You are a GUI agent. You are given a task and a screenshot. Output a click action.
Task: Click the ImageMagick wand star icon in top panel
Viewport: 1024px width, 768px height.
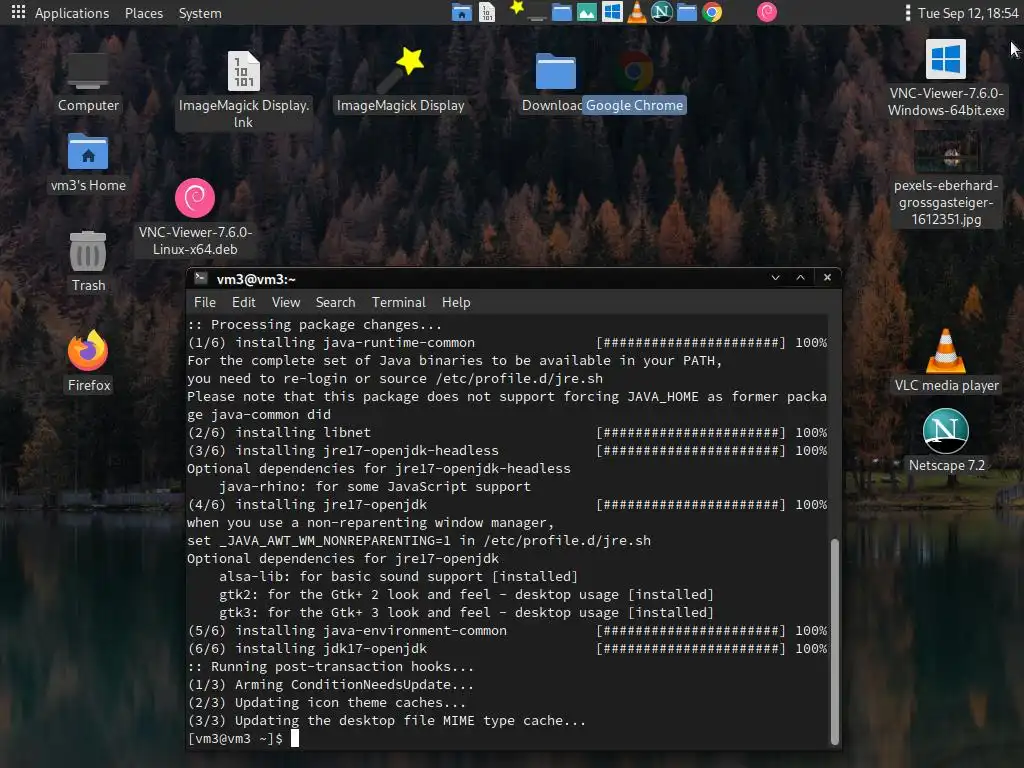(x=515, y=10)
